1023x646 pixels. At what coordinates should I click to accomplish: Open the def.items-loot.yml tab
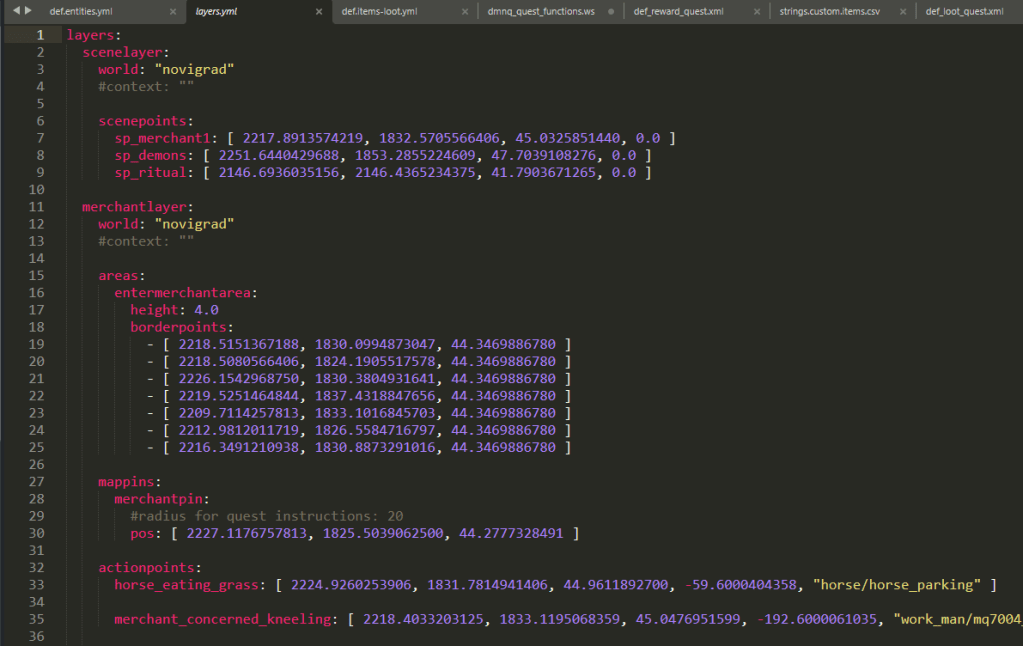click(x=379, y=12)
